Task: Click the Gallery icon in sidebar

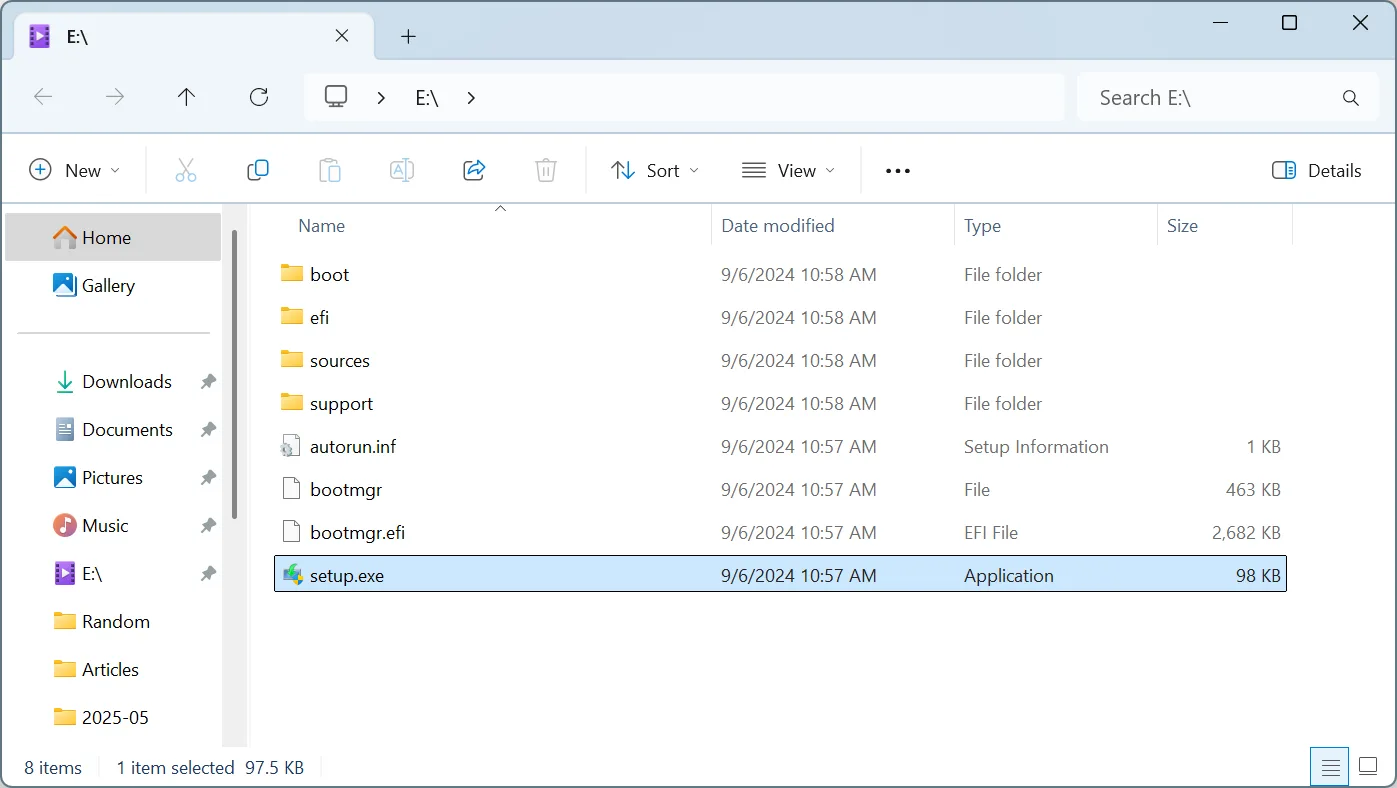Action: [65, 285]
